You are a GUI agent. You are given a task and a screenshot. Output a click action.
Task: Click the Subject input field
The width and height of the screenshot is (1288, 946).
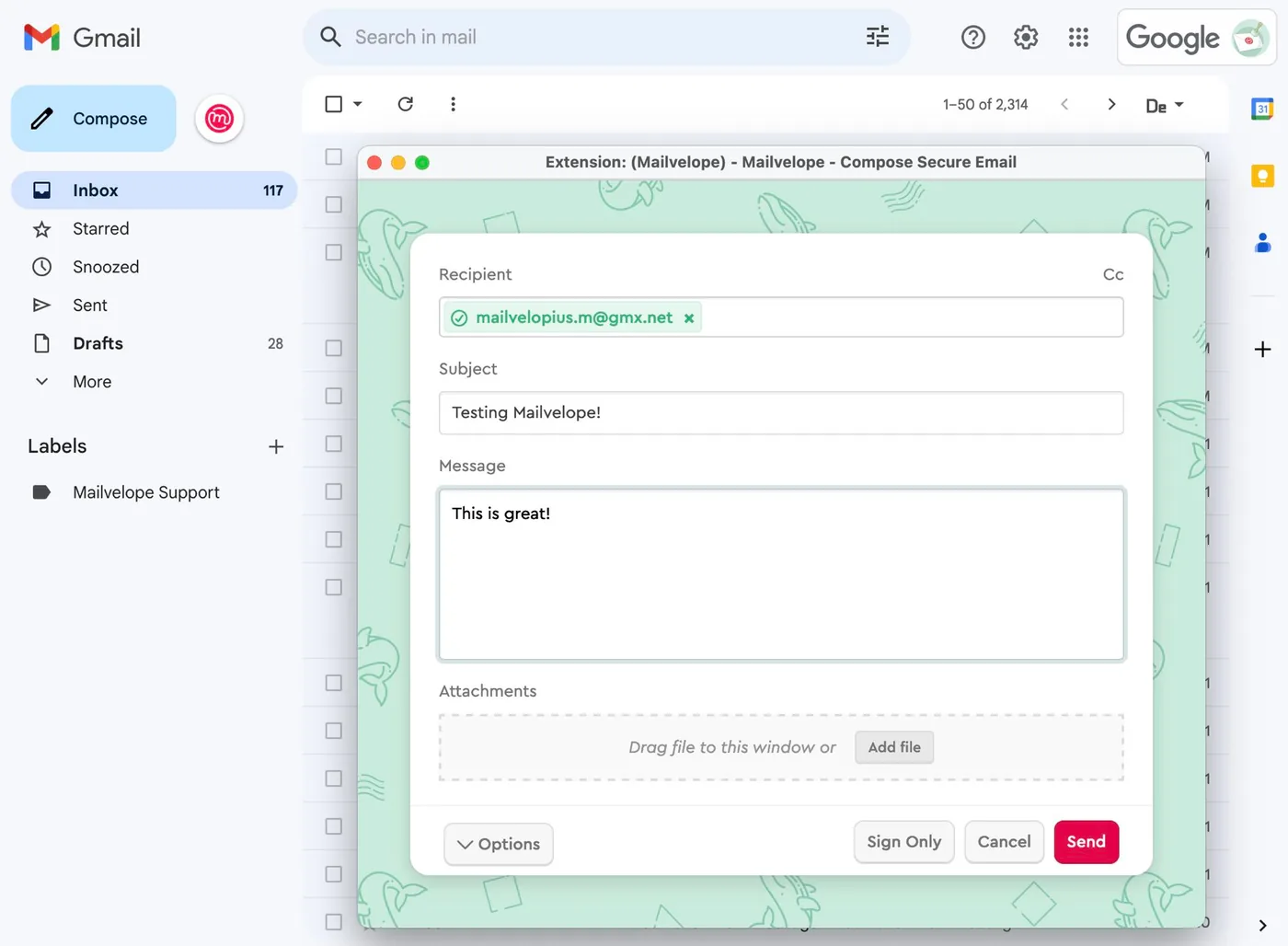click(781, 412)
